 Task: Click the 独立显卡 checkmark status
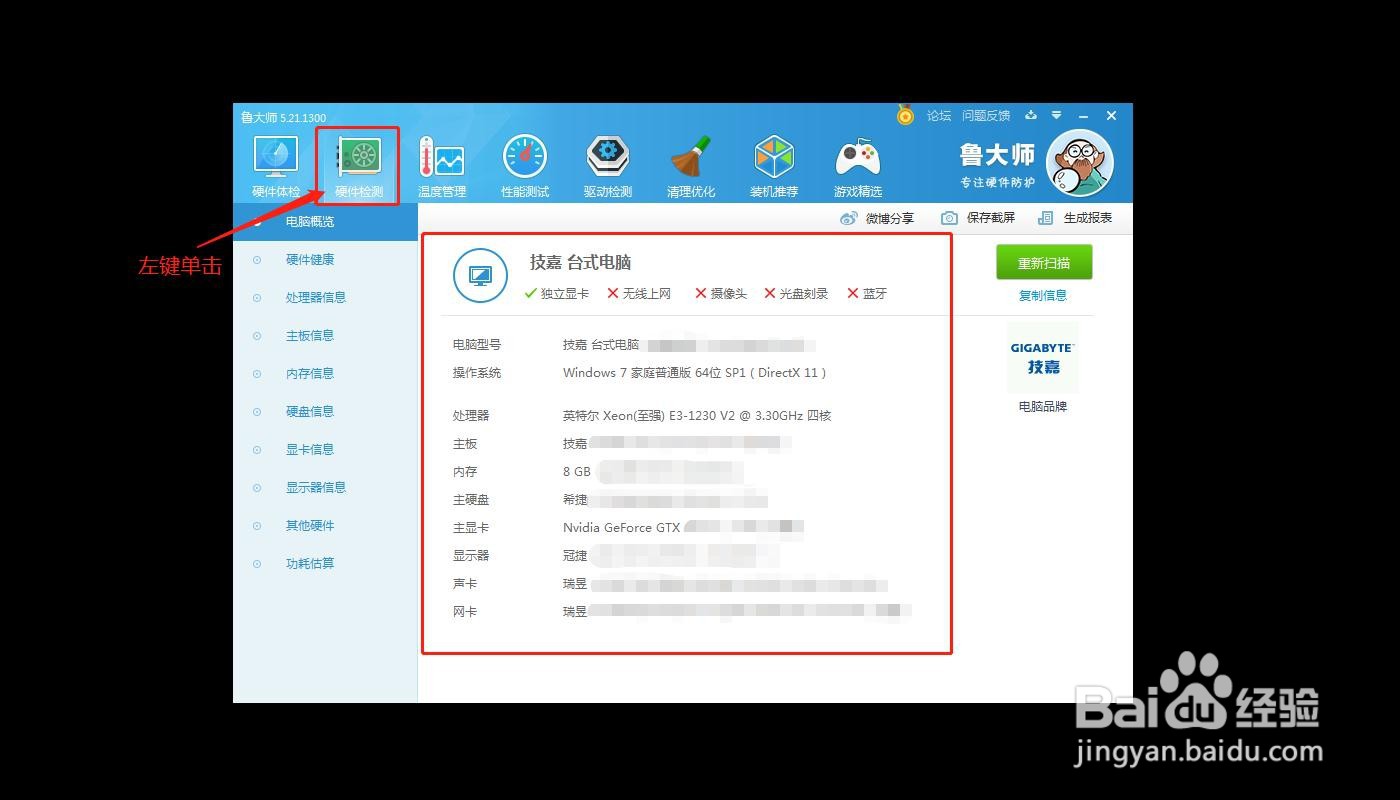click(x=556, y=294)
